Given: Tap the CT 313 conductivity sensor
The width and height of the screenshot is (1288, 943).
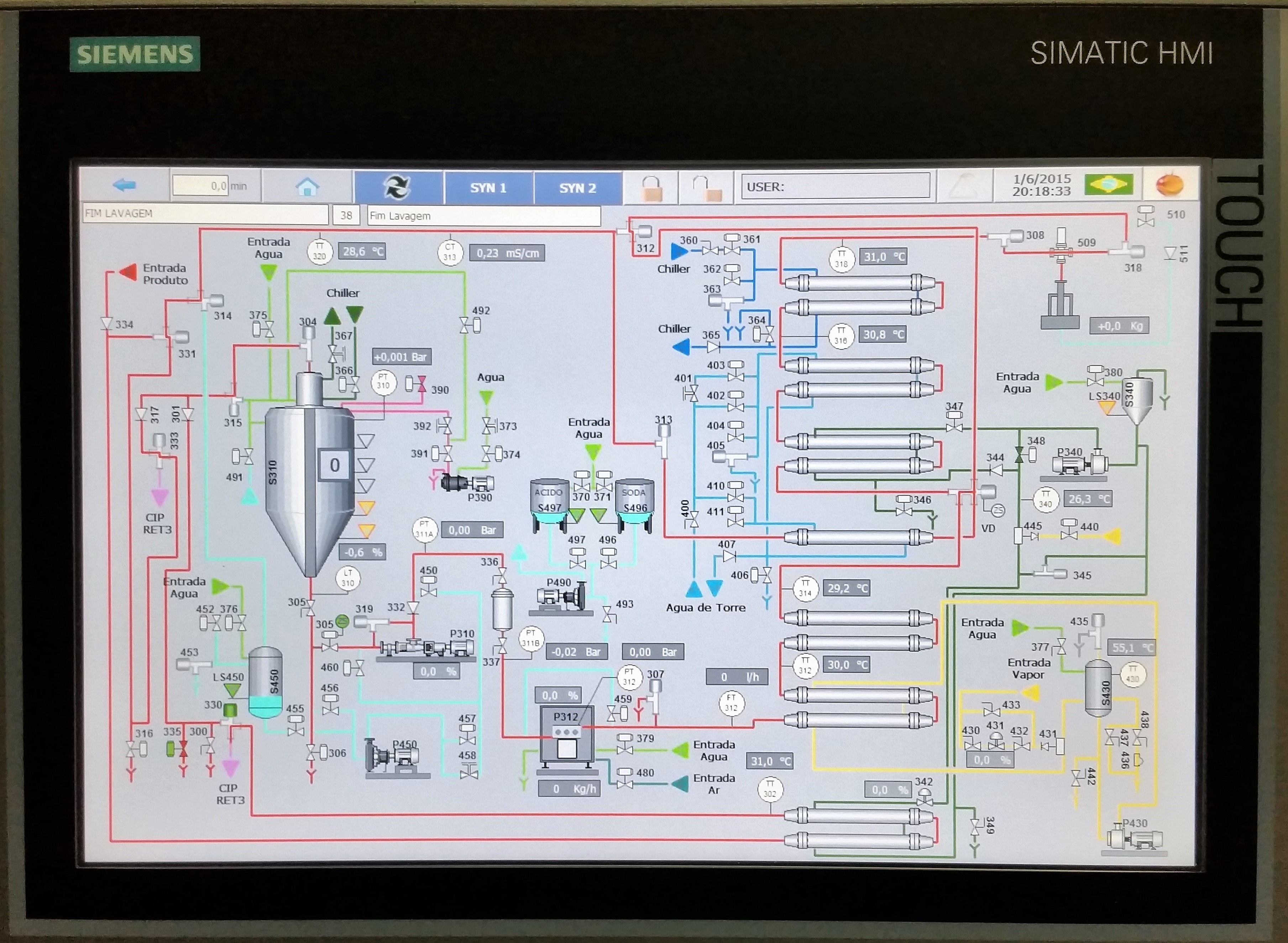Looking at the screenshot, I should pos(450,252).
